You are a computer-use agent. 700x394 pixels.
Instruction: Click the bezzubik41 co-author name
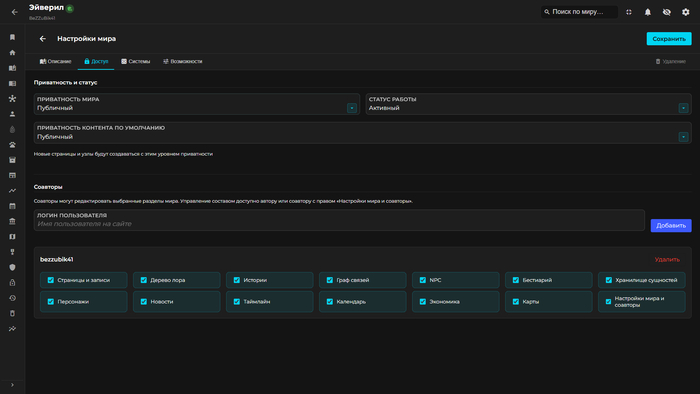coord(57,259)
